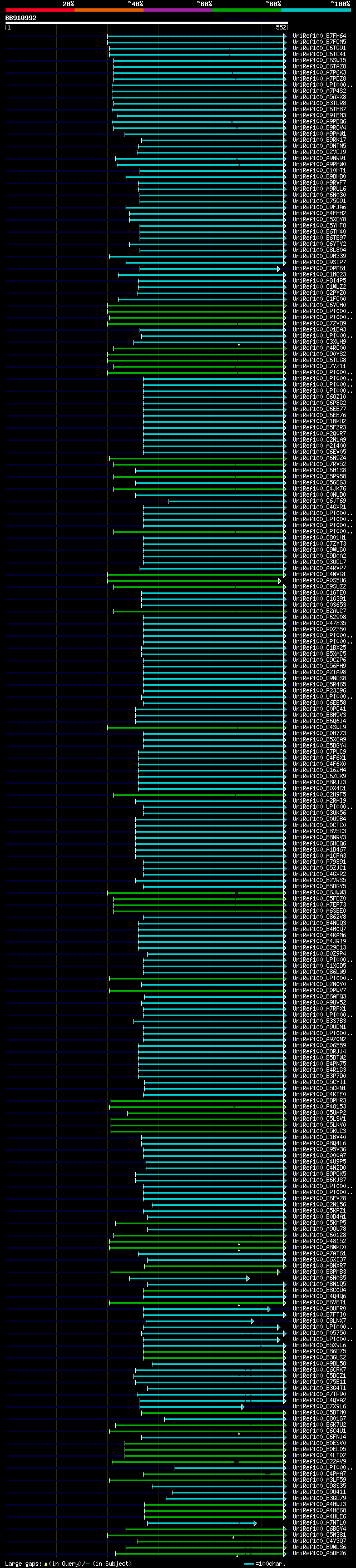Select the UniRef100_Q2PYZ0 label
The width and height of the screenshot is (356, 1568).
coord(319,293)
